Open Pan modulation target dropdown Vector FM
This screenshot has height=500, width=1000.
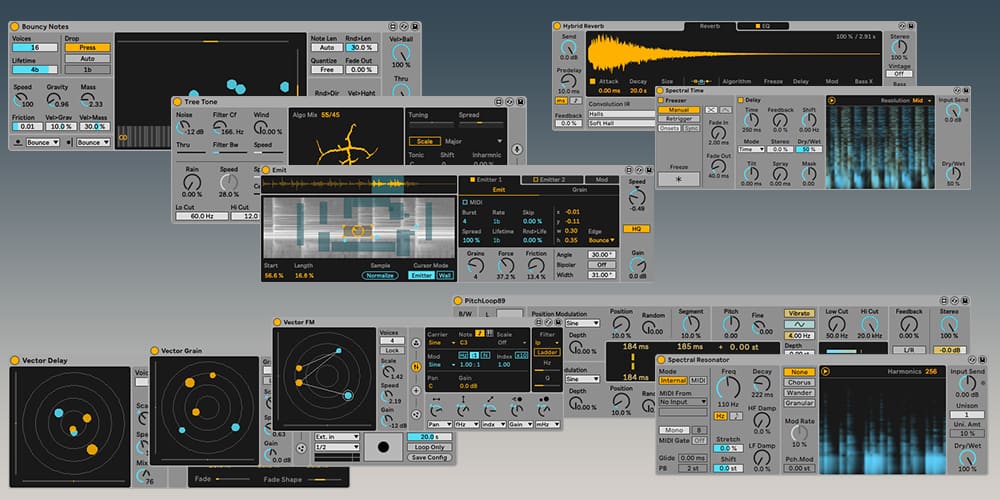(439, 424)
